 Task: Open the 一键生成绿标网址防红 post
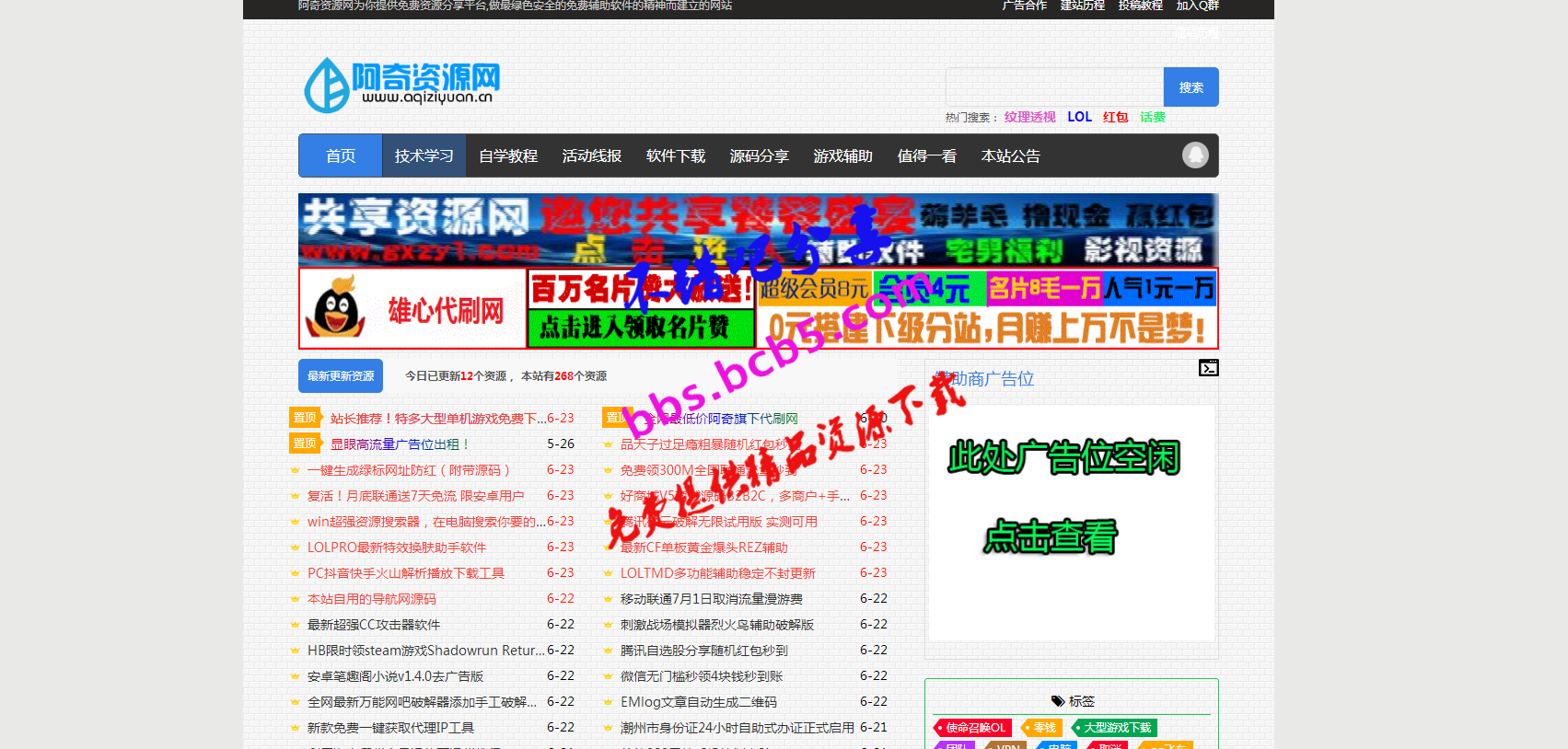[x=409, y=470]
